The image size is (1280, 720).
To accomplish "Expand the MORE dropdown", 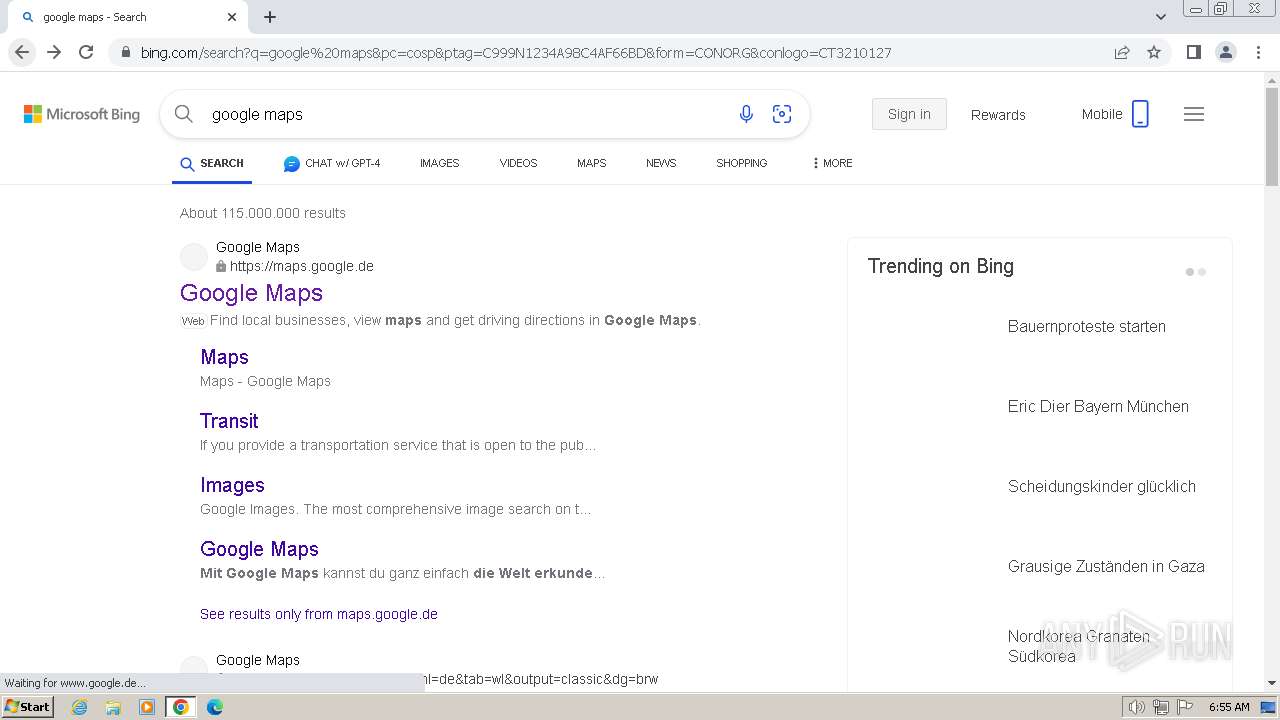I will click(832, 163).
